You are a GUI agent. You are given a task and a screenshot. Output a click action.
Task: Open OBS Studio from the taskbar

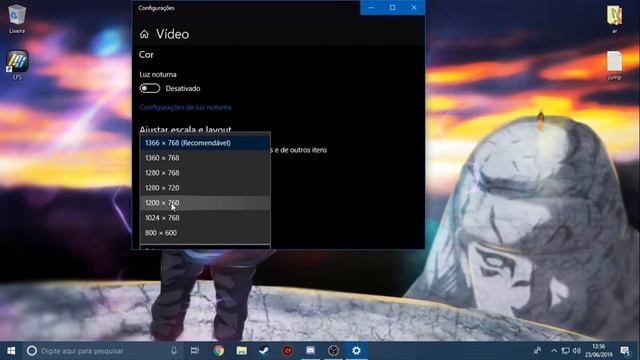pyautogui.click(x=333, y=351)
